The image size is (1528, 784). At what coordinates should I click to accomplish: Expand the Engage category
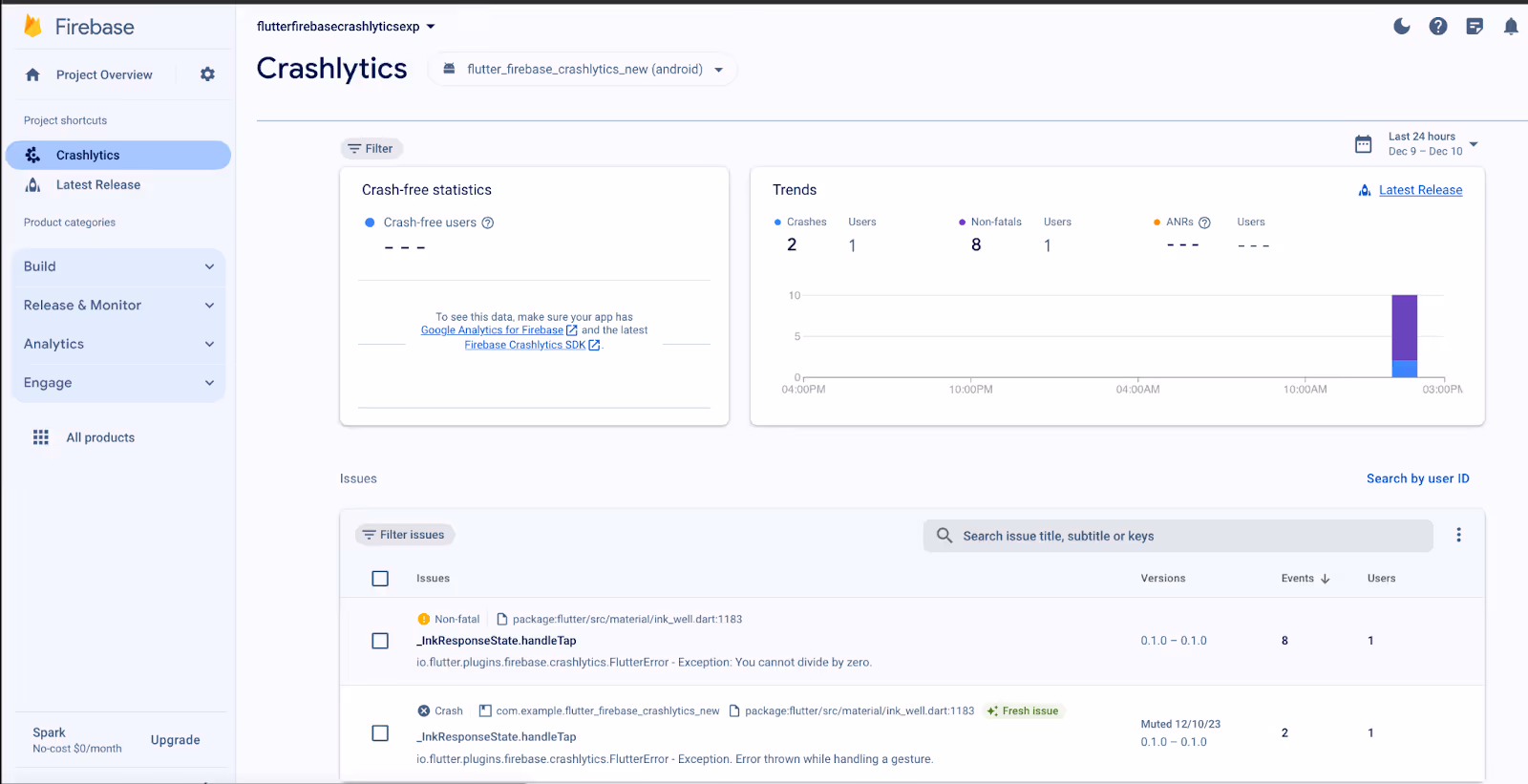[118, 383]
